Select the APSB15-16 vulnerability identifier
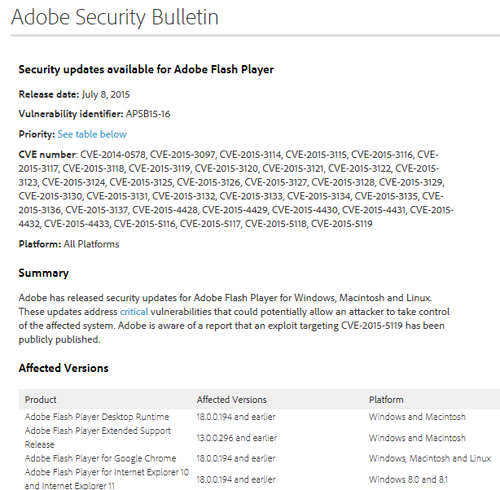 [x=148, y=114]
